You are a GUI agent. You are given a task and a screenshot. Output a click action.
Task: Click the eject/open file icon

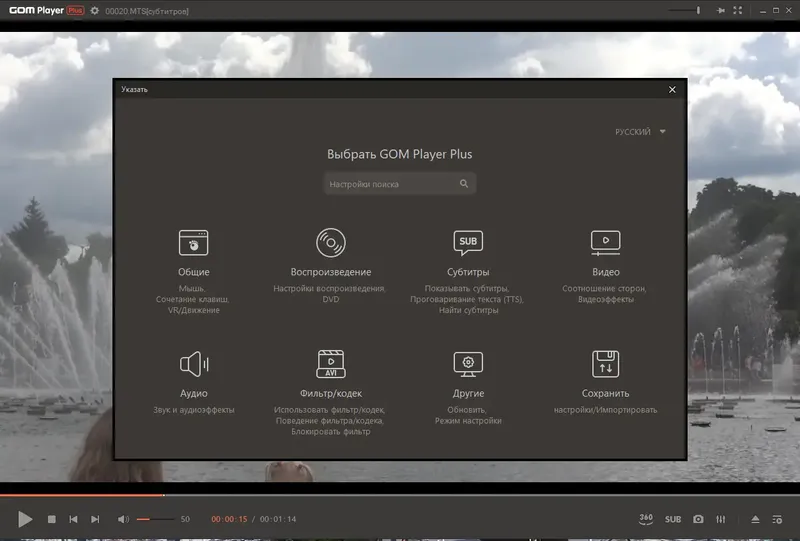tap(755, 519)
